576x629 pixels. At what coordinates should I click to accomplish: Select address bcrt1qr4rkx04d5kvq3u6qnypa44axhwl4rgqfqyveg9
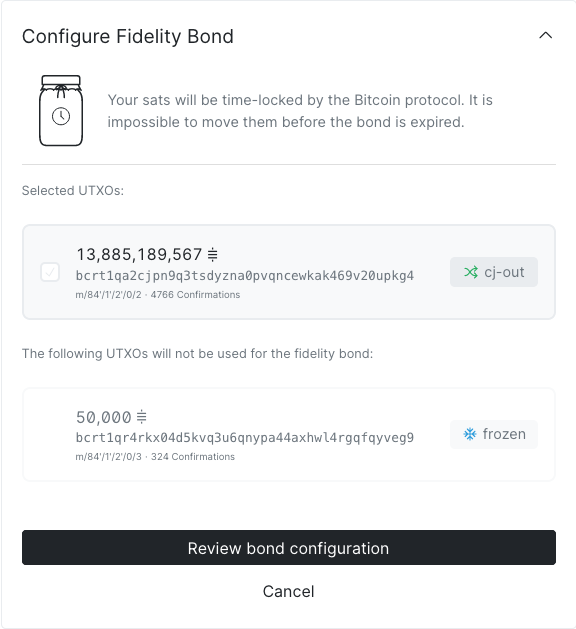245,437
